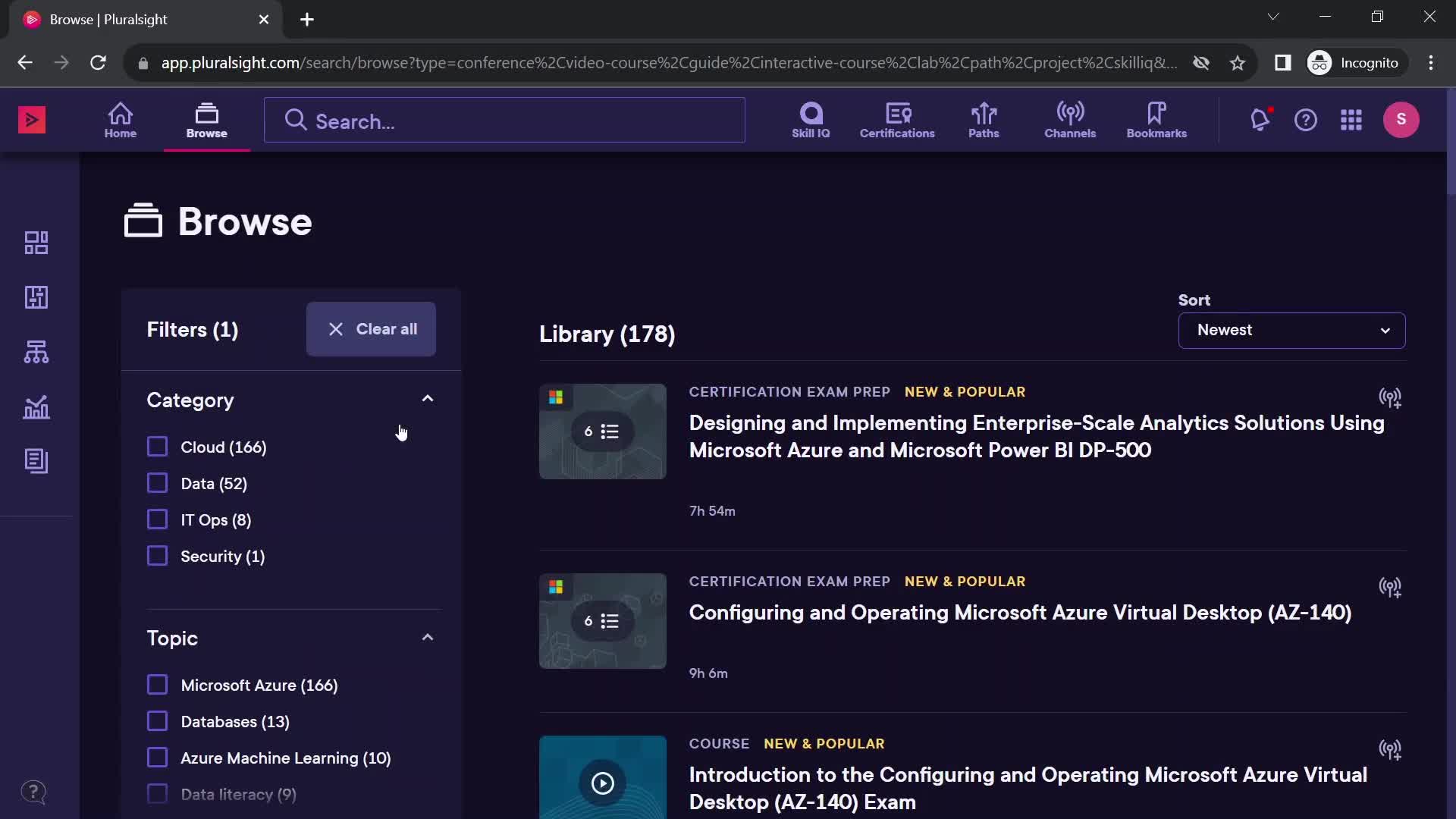Open Bookmarks from top navigation

pyautogui.click(x=1156, y=121)
